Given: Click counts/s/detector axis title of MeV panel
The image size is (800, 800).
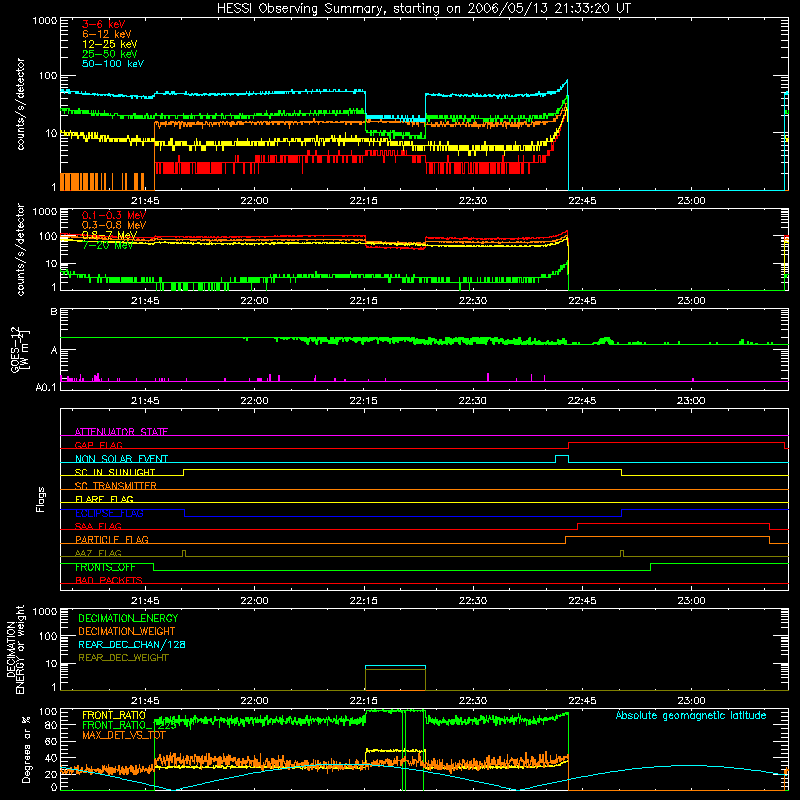Looking at the screenshot, I should 20,249.
